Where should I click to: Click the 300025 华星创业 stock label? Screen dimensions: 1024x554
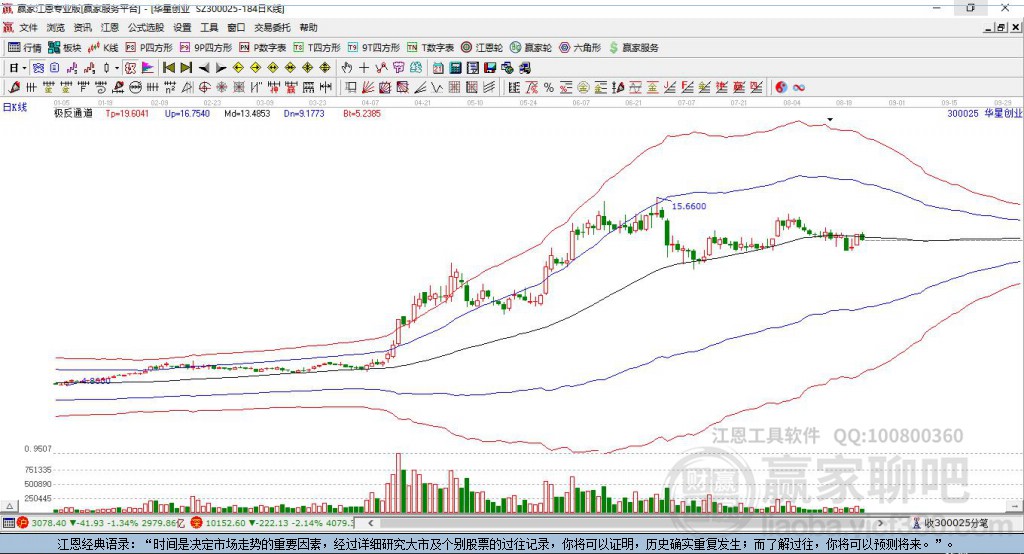(985, 114)
